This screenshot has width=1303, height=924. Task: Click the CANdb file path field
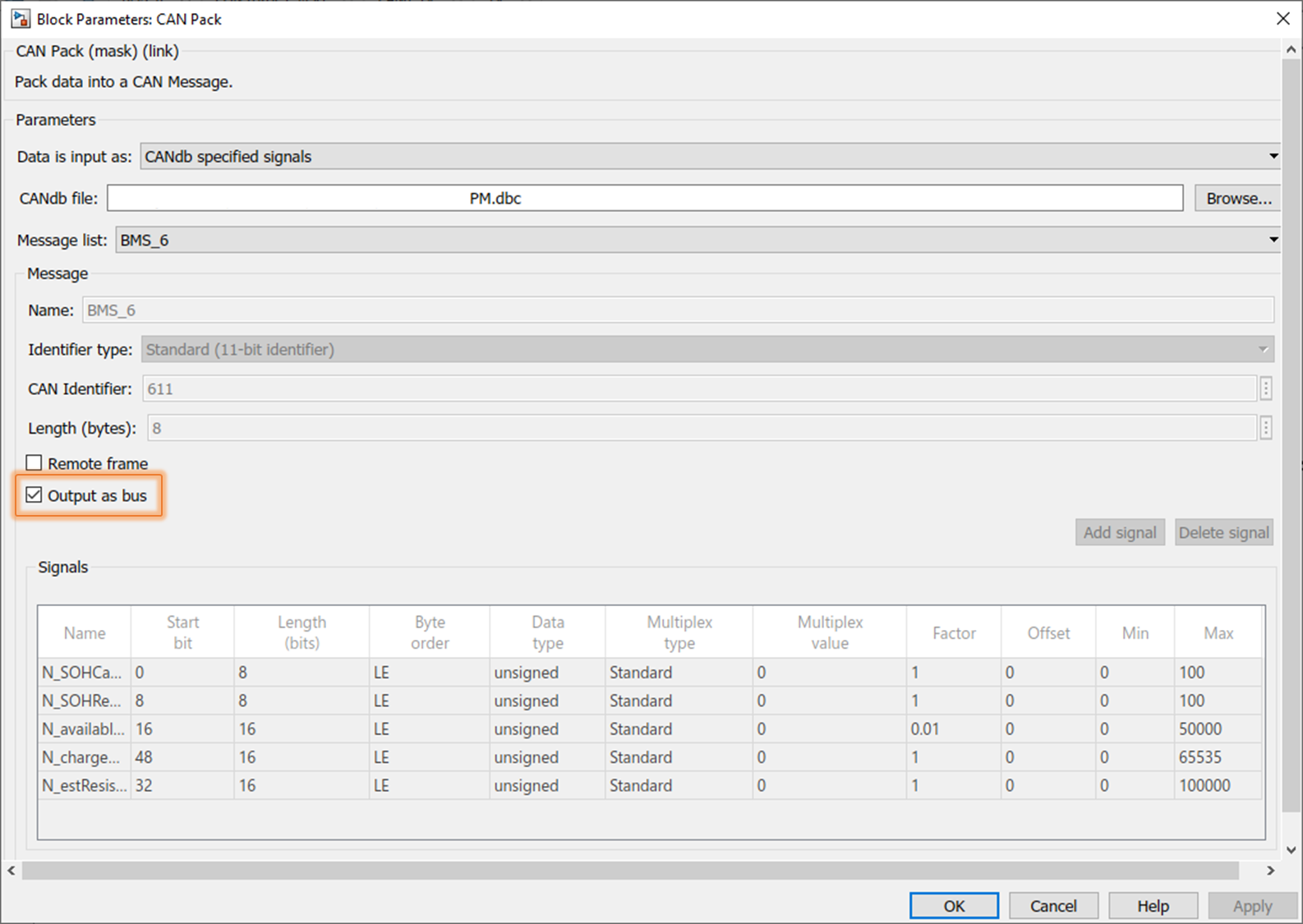tap(645, 198)
